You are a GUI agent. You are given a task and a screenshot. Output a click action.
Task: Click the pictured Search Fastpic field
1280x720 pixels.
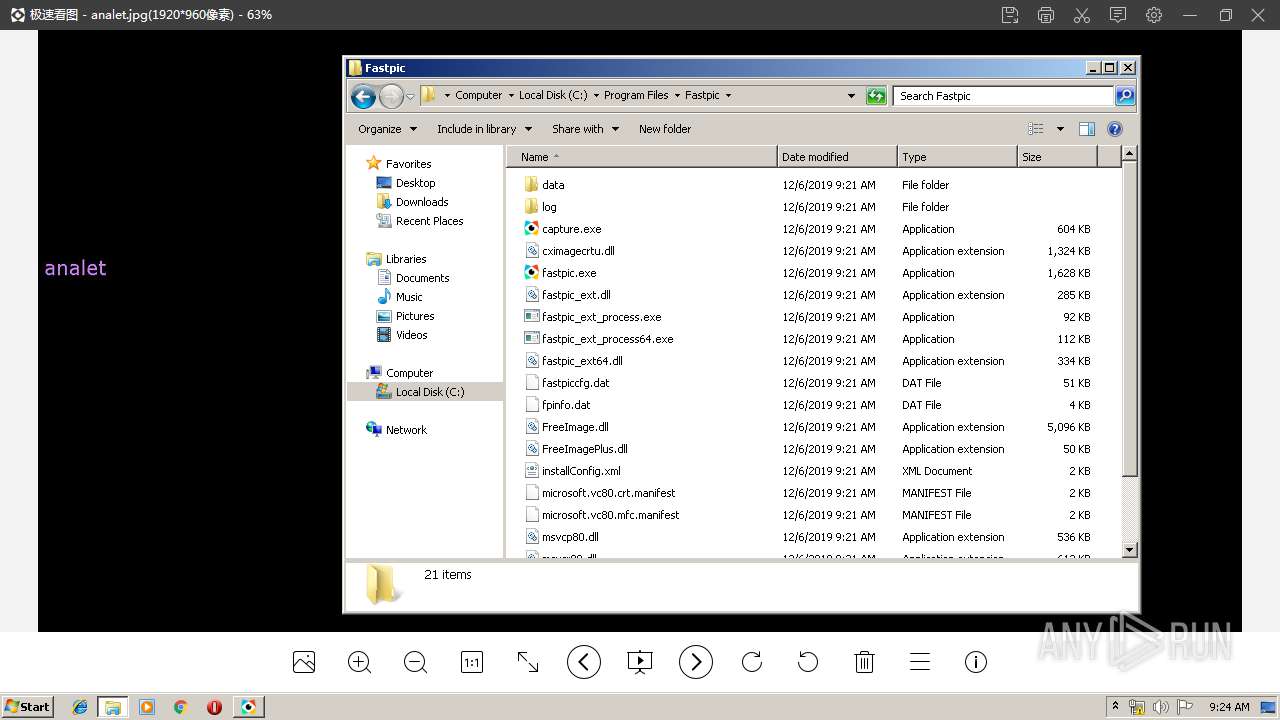1003,96
